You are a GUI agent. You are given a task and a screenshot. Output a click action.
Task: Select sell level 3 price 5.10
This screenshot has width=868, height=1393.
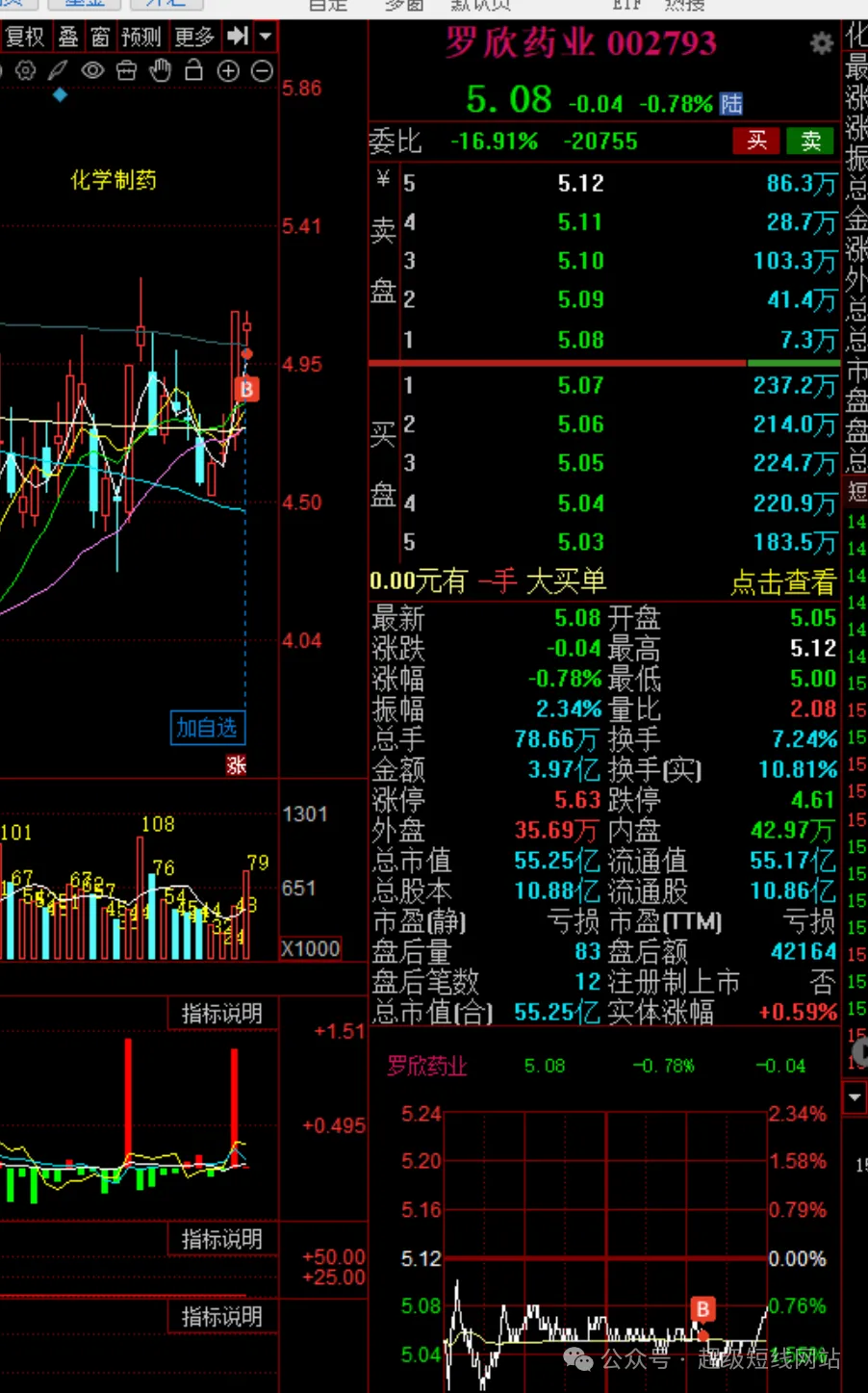click(581, 261)
